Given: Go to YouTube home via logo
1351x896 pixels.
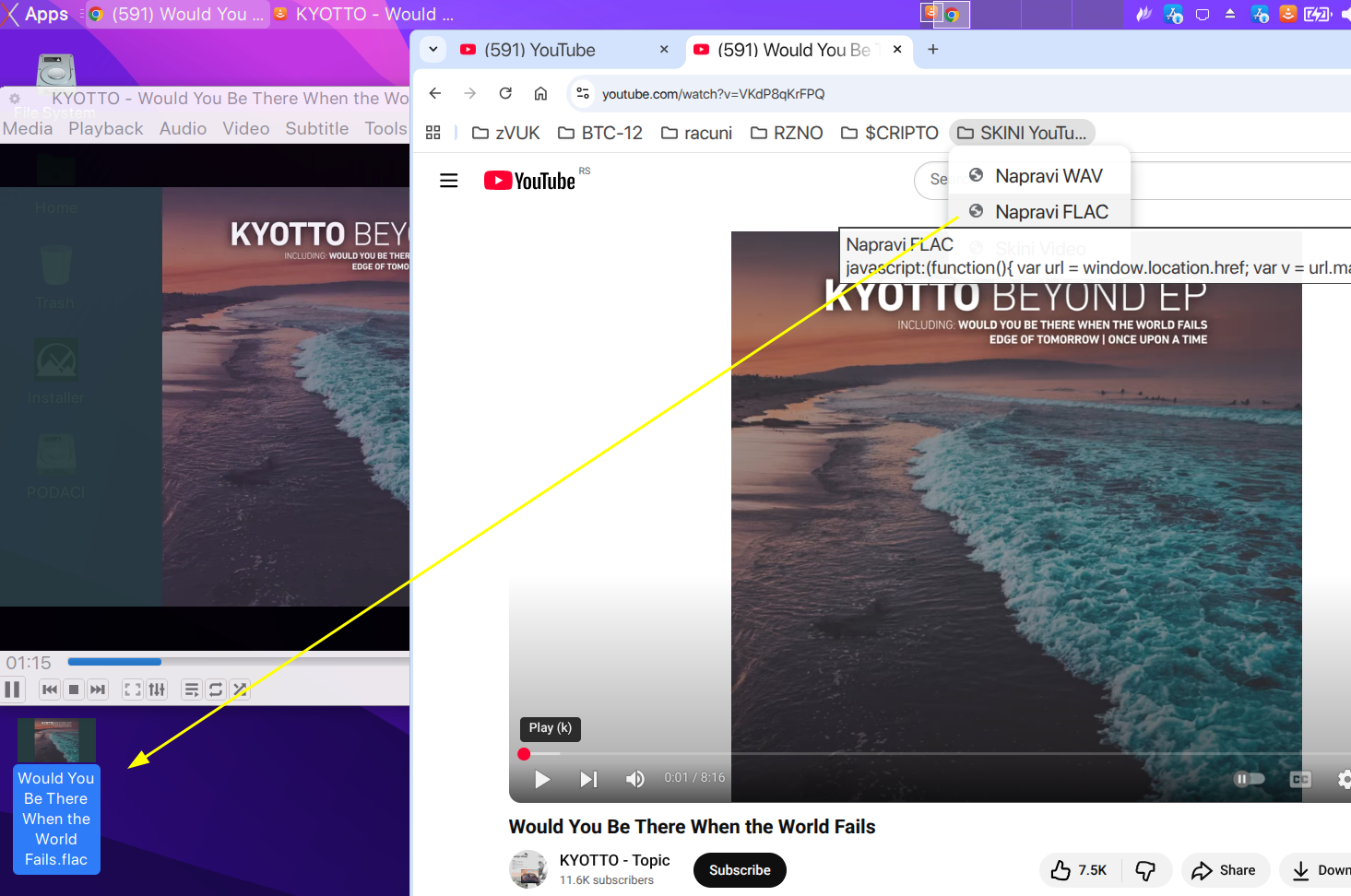Looking at the screenshot, I should point(530,181).
